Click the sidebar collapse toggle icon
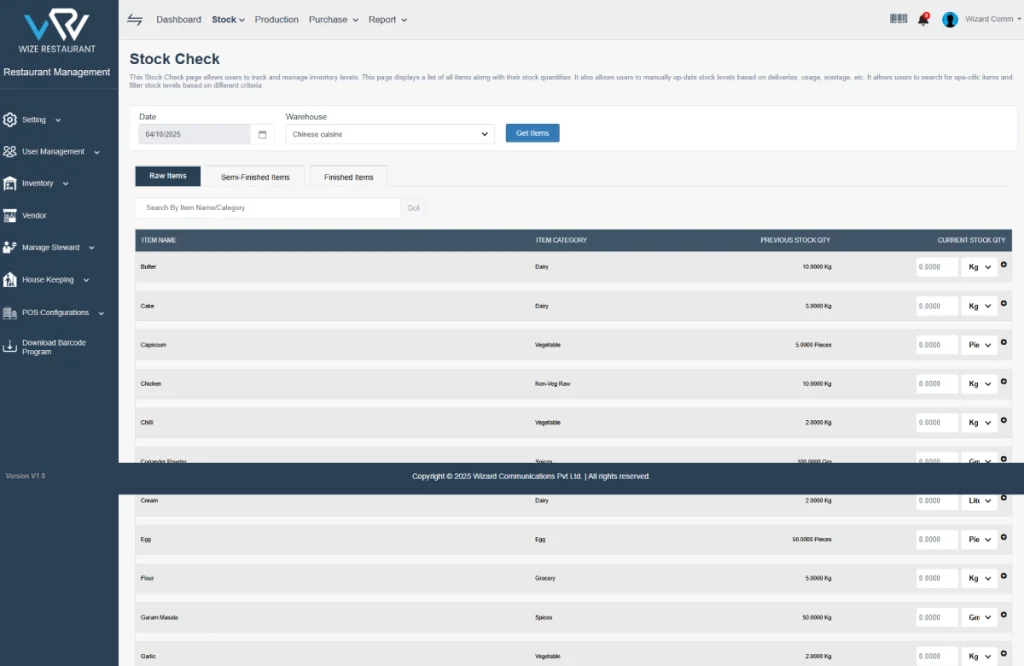 click(135, 19)
